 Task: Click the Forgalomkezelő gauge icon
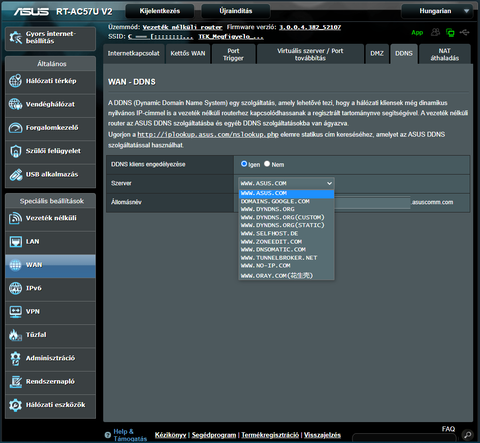tap(15, 128)
